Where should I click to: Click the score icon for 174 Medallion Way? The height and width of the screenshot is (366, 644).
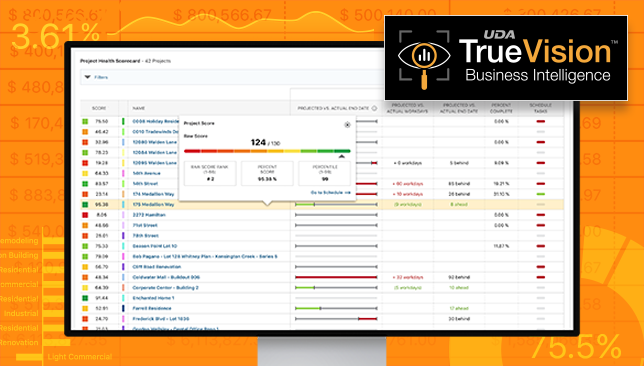85,194
